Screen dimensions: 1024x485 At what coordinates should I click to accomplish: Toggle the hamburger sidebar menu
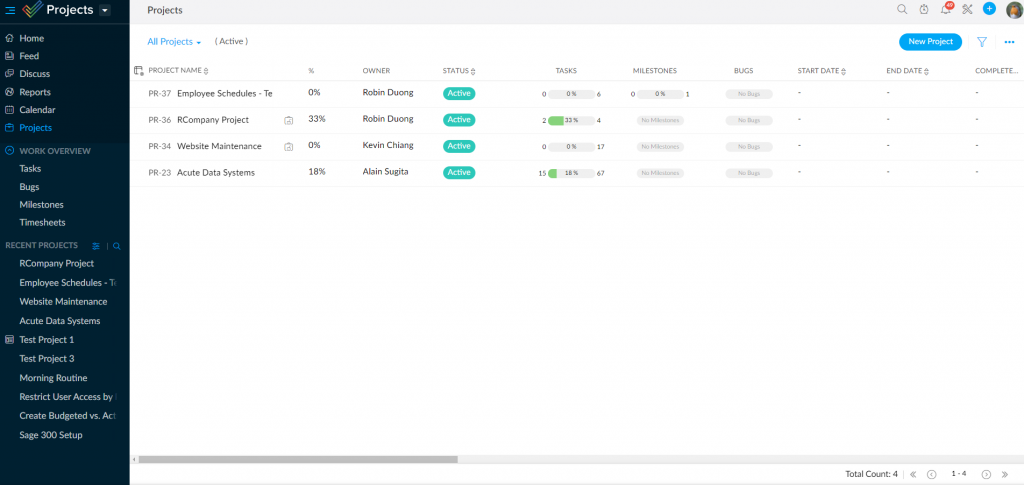coord(10,10)
